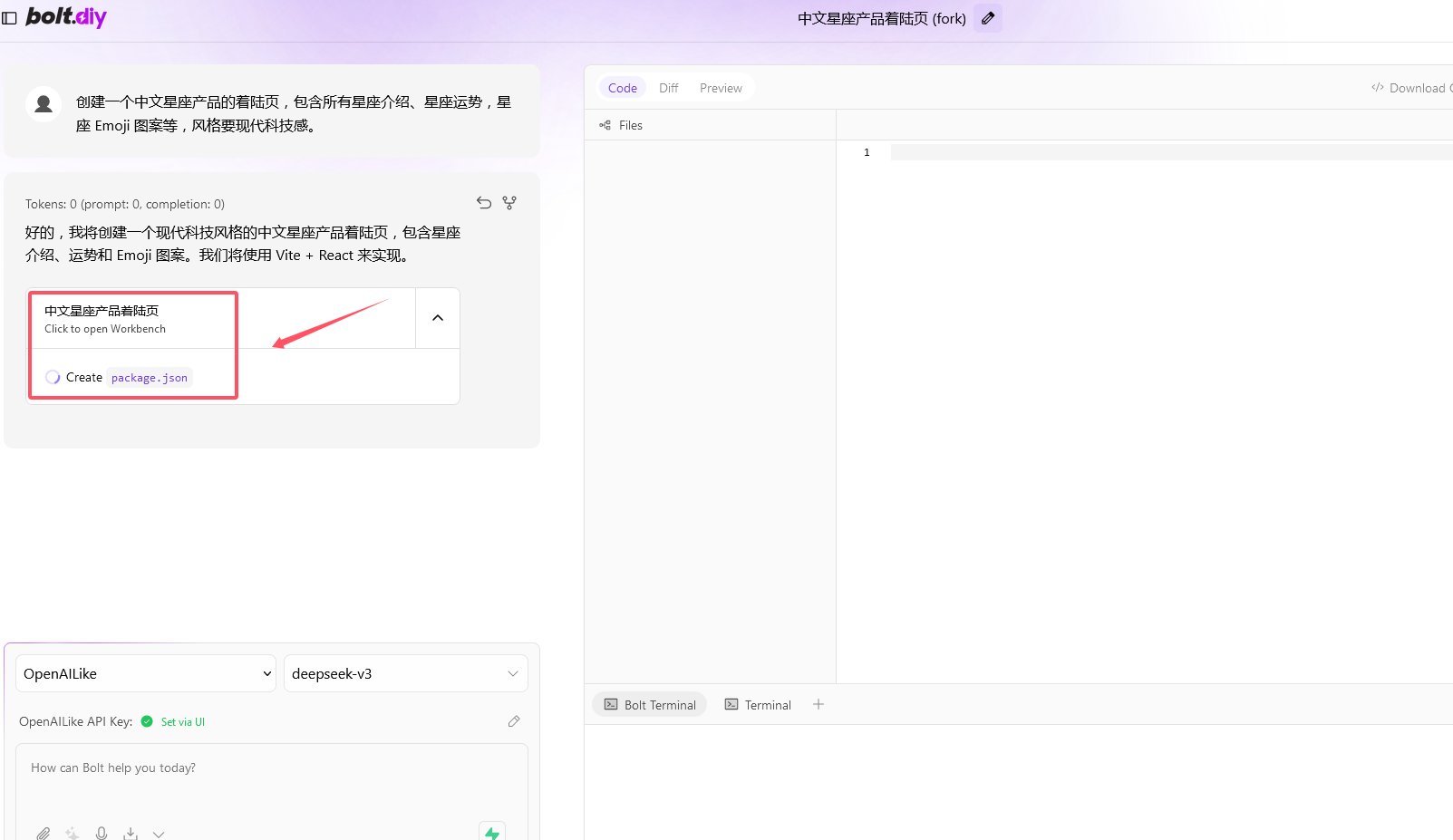Click the user avatar icon

44,104
